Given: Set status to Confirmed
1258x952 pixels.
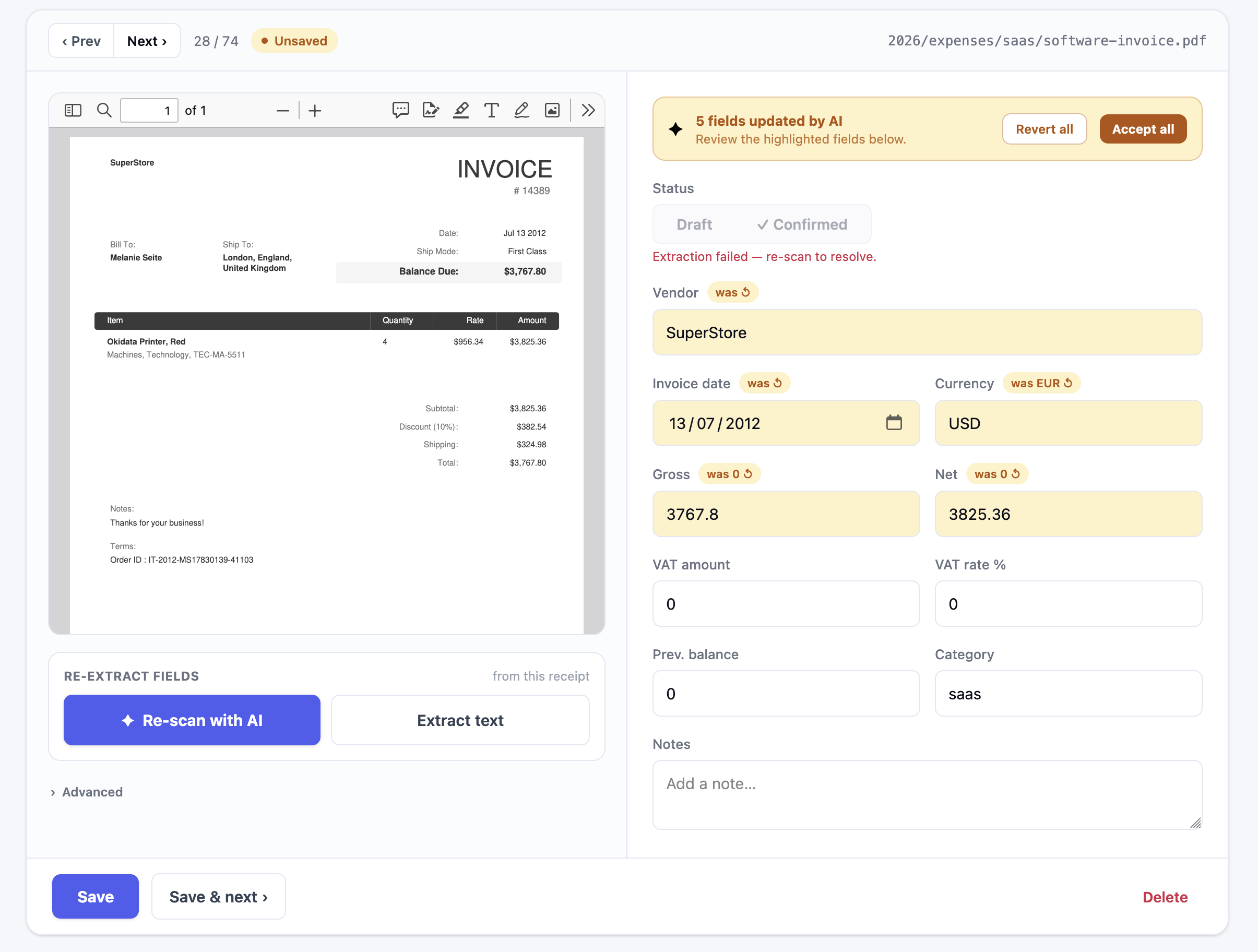Looking at the screenshot, I should click(802, 224).
